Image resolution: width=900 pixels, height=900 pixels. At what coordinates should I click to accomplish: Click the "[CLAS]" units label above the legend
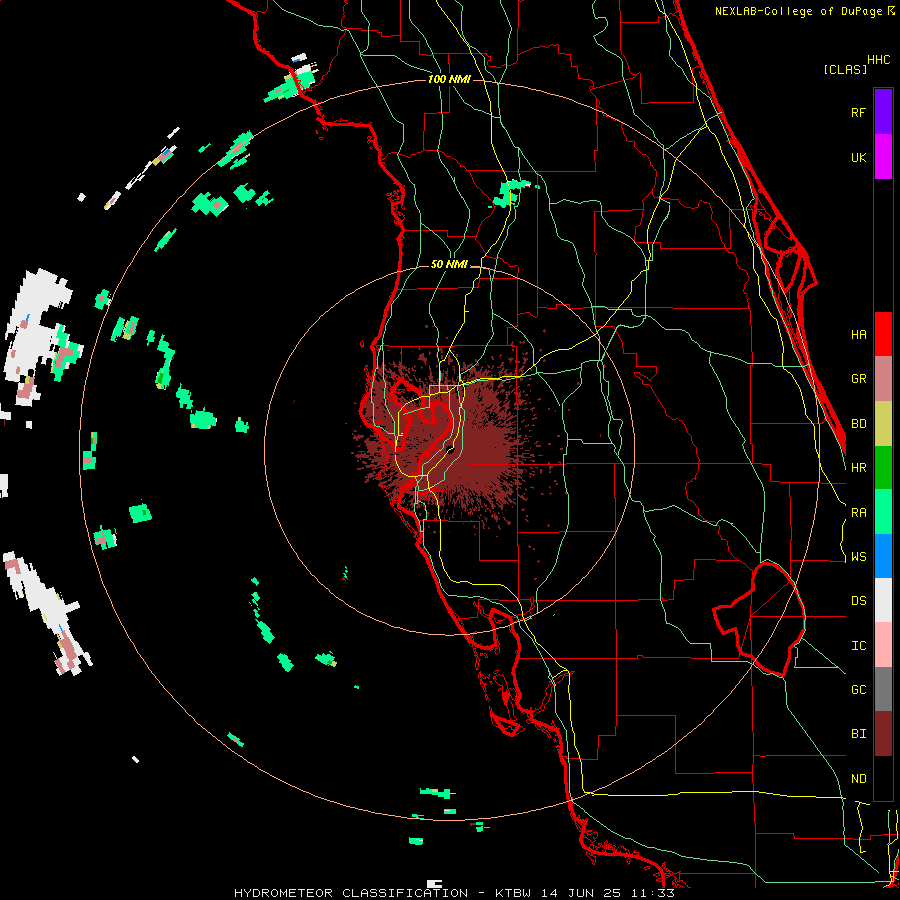pyautogui.click(x=845, y=69)
